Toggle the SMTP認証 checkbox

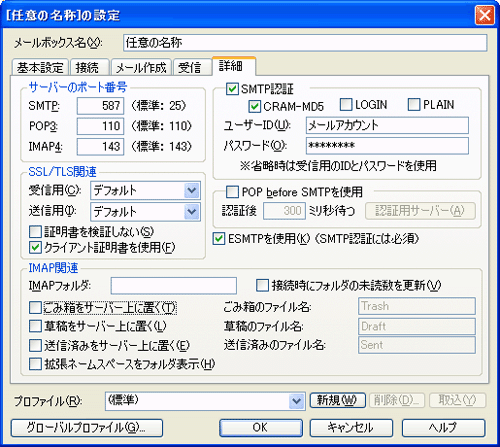(232, 89)
